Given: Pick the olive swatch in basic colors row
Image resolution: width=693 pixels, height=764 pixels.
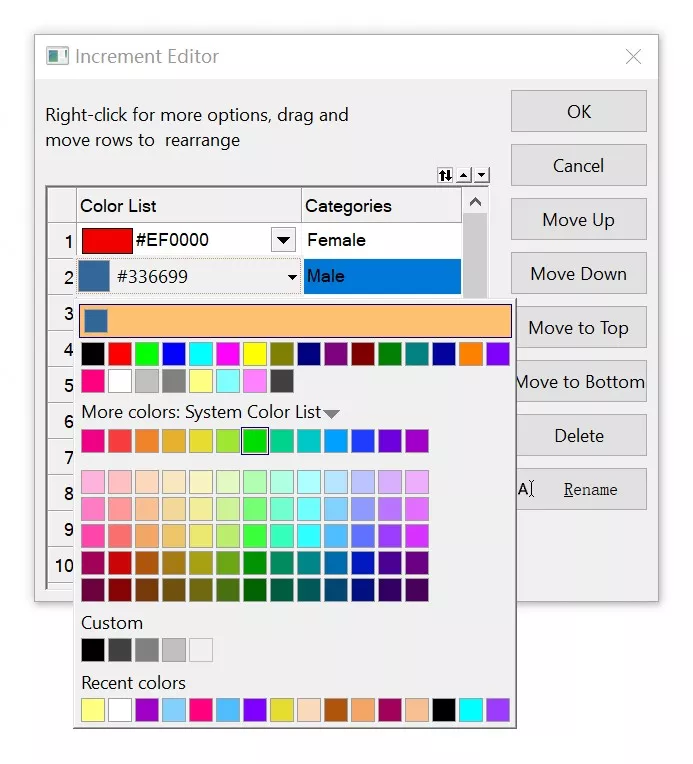Looking at the screenshot, I should [282, 354].
